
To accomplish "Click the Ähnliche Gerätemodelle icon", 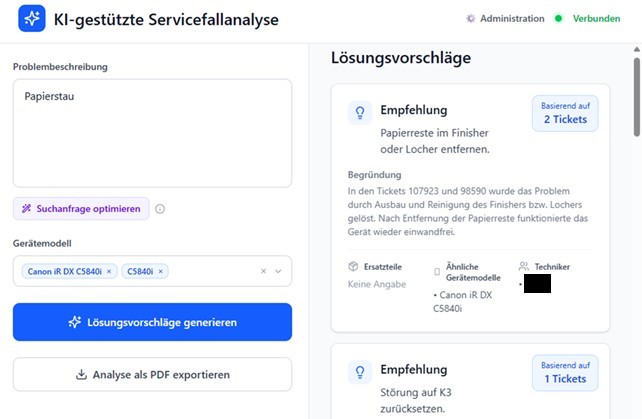I will pos(437,272).
